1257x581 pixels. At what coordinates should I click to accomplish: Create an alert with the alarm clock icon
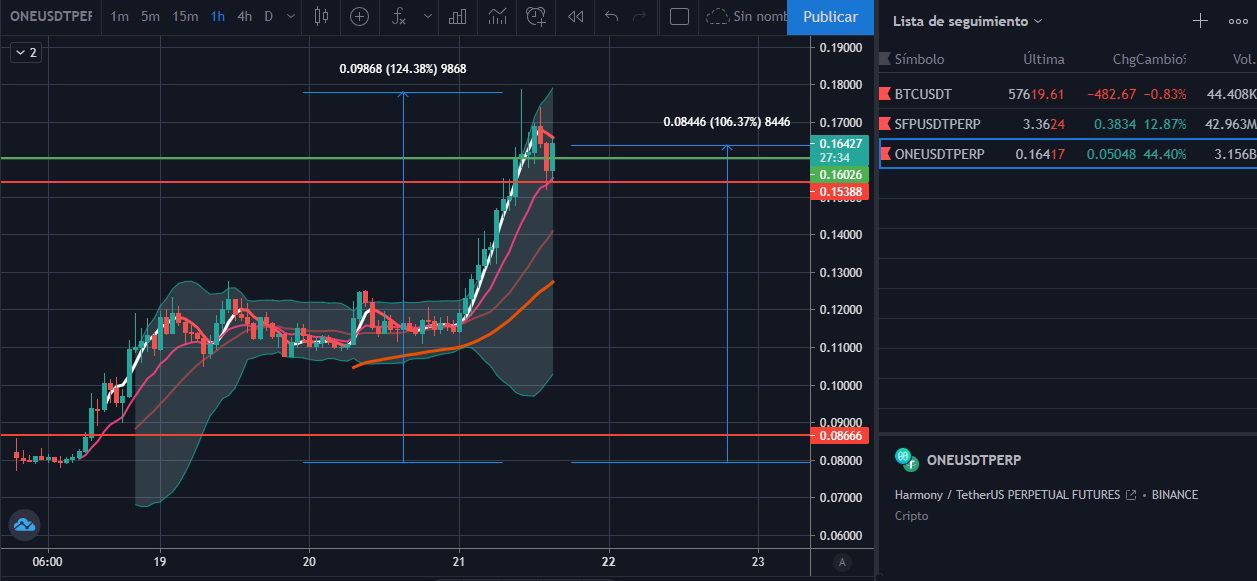click(537, 16)
